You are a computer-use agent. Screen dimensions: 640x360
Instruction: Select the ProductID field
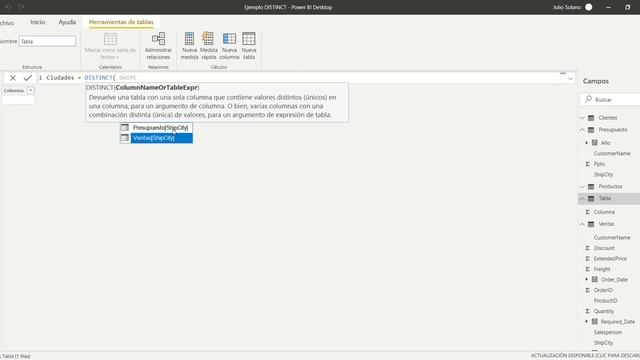[x=605, y=300]
